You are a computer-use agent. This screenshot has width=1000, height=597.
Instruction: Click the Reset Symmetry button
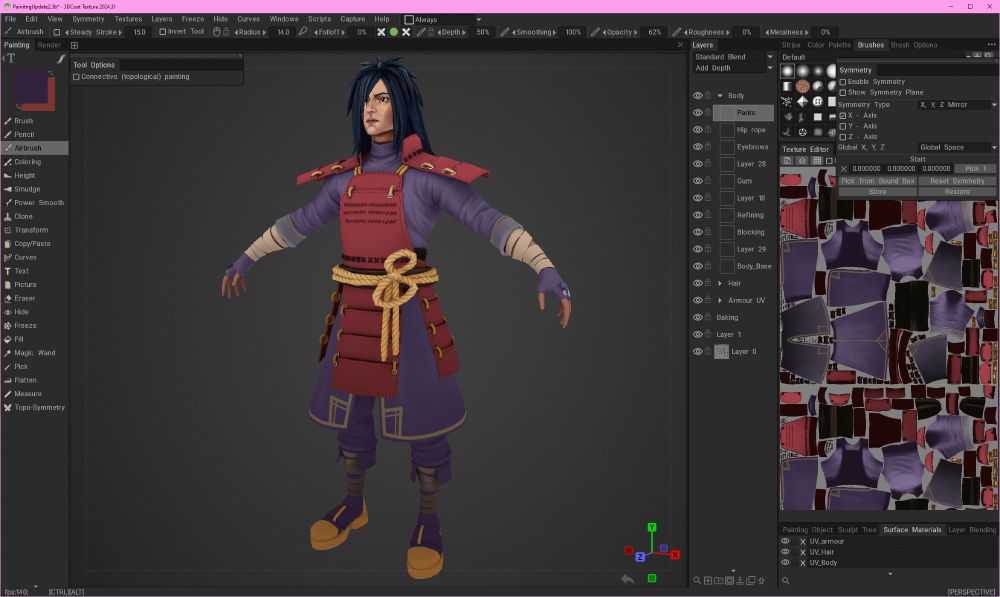click(x=957, y=181)
